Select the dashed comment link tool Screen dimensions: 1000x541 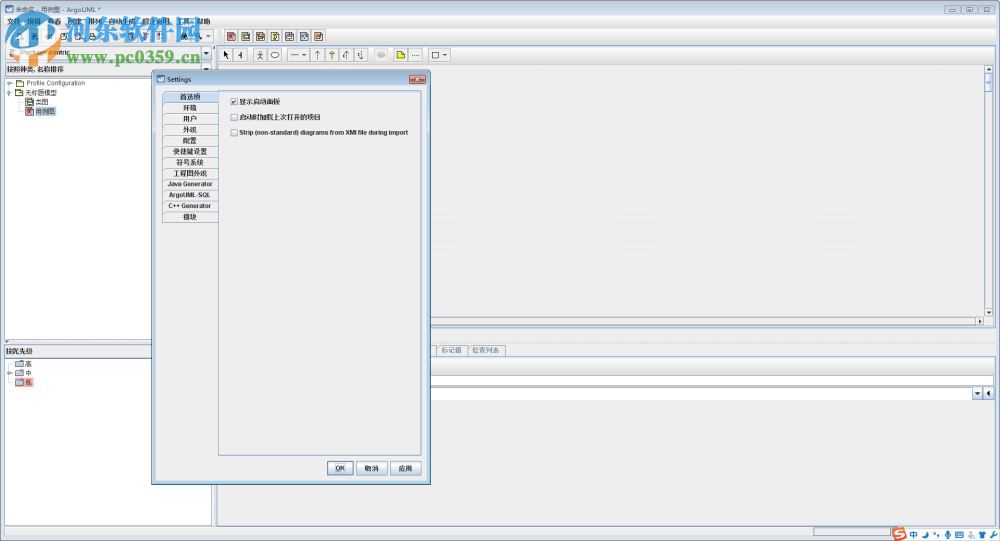tap(415, 56)
